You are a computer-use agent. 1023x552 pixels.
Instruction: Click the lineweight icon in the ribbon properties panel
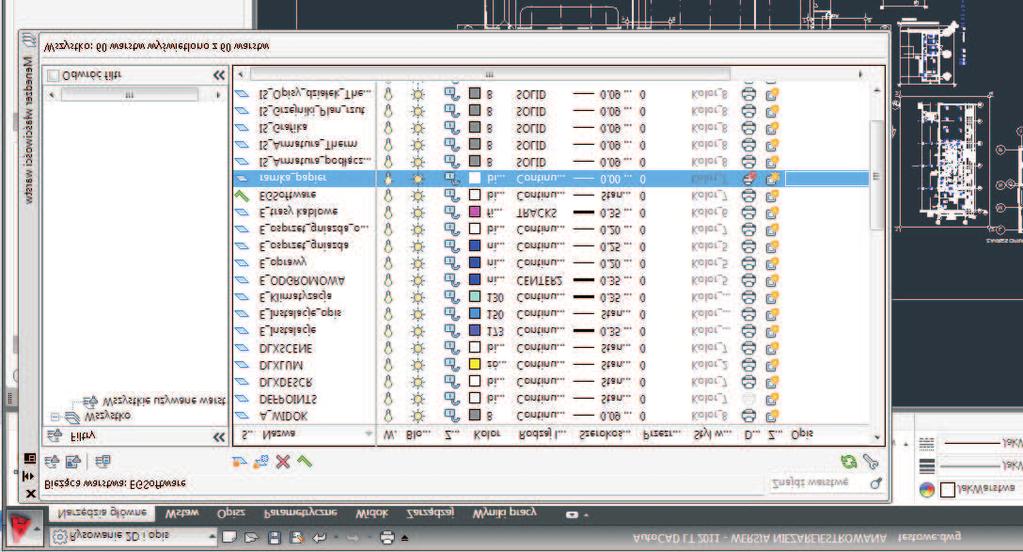click(926, 466)
